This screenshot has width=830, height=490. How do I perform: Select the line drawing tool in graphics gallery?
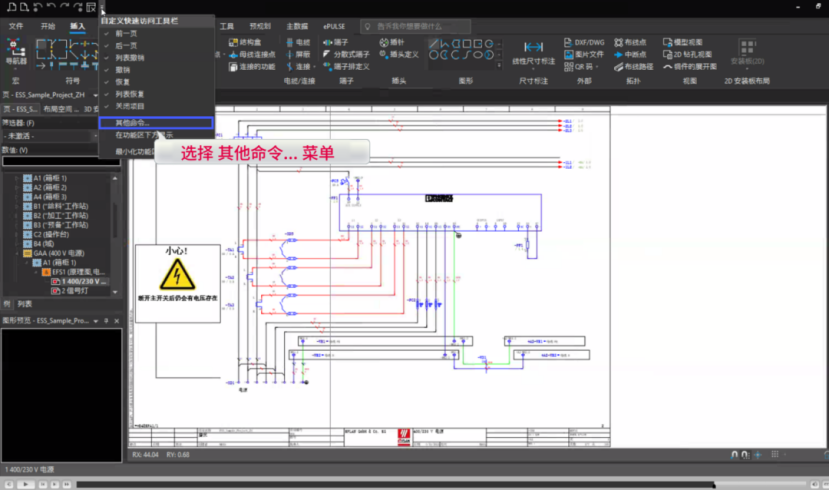pos(434,43)
